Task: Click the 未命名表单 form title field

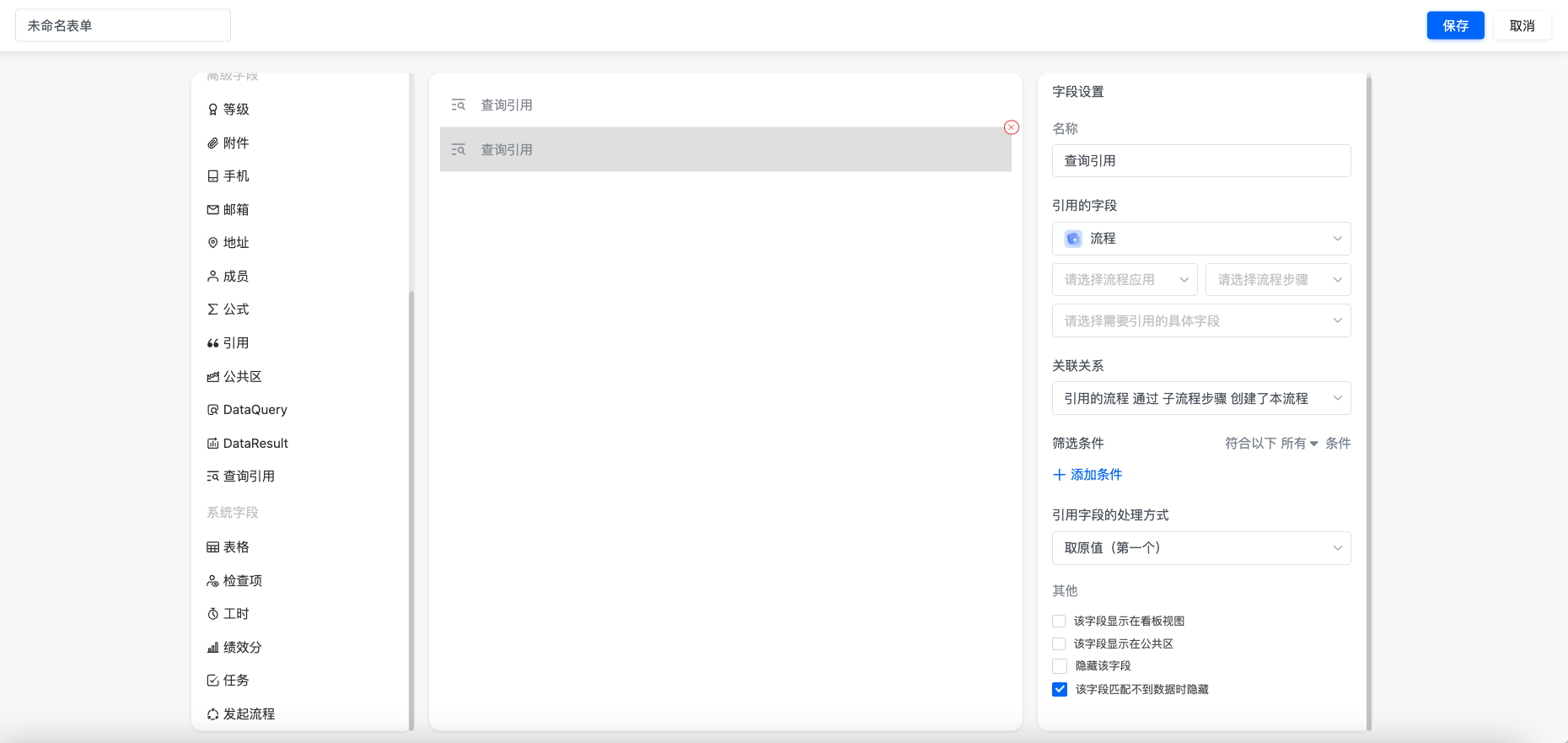Action: (x=123, y=25)
